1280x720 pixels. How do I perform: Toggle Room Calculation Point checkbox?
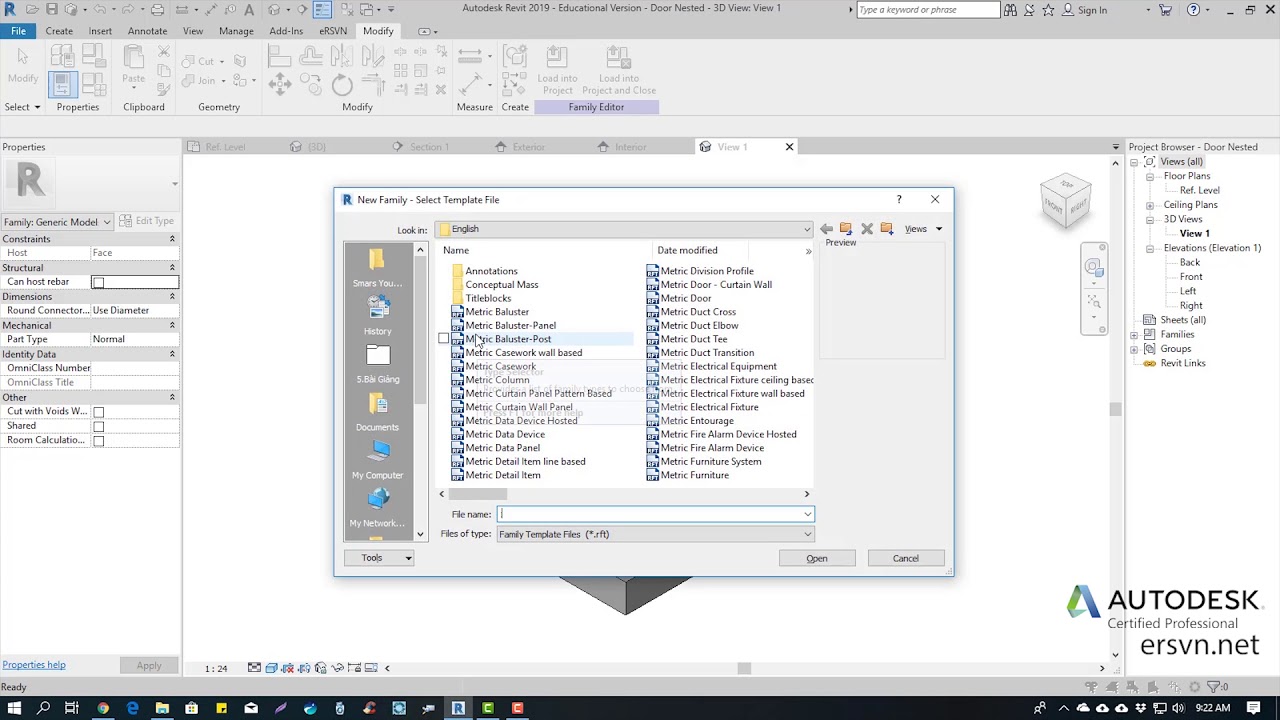point(98,441)
